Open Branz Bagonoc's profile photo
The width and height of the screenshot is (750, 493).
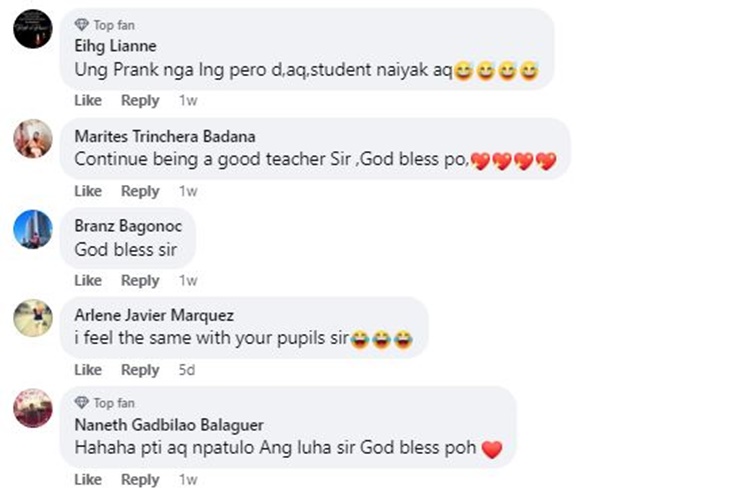33,229
